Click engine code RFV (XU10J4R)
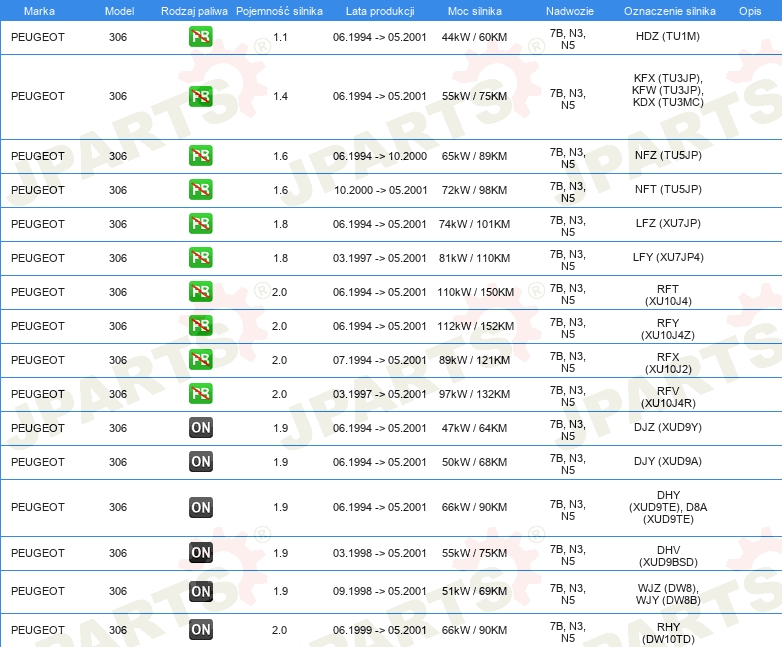 [x=668, y=397]
